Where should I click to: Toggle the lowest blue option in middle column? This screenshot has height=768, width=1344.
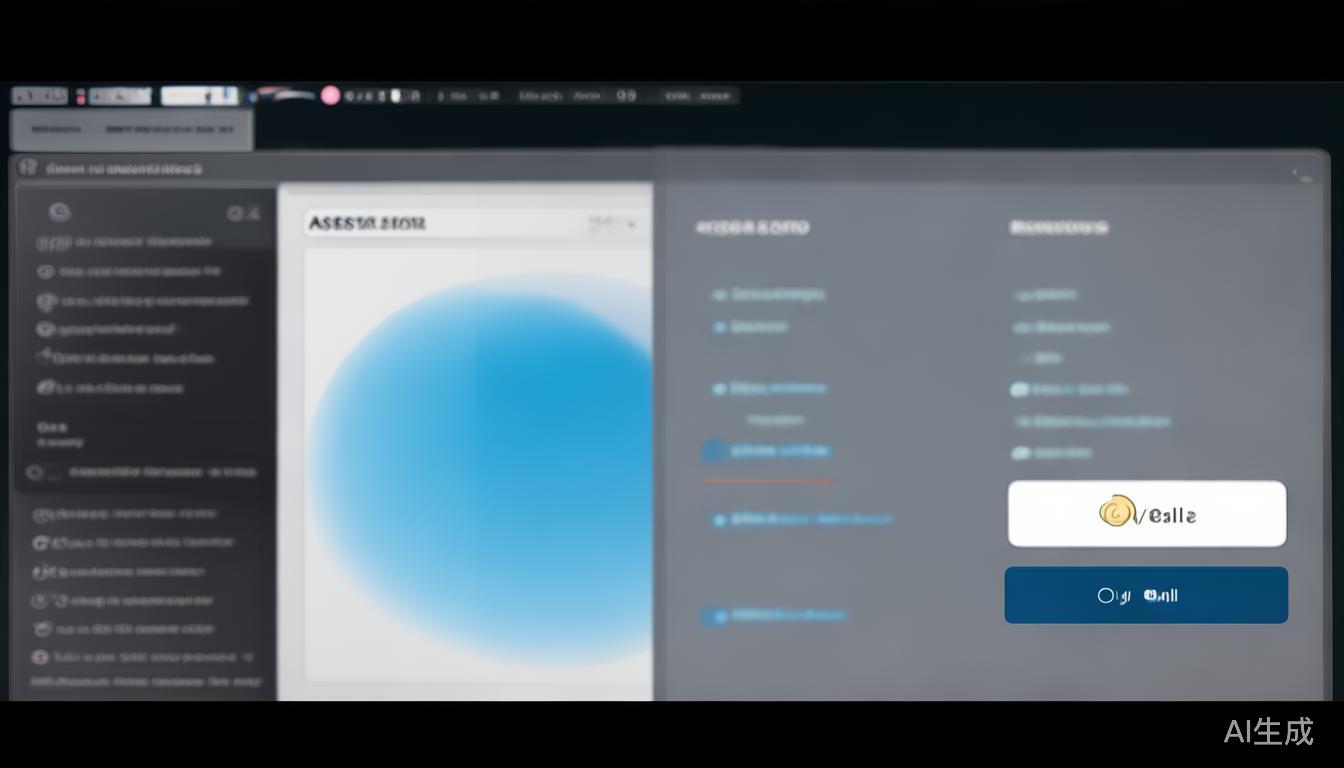coord(714,616)
